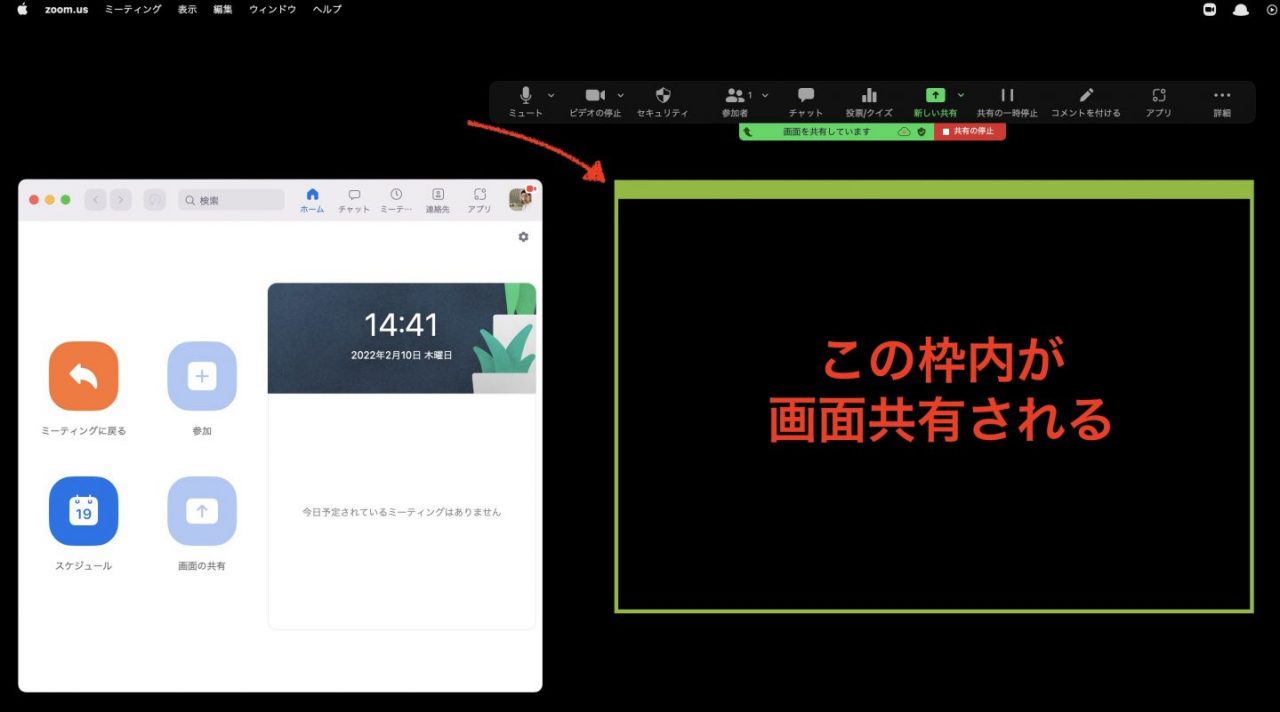Open the Participants panel icon
The width and height of the screenshot is (1280, 712).
(735, 96)
